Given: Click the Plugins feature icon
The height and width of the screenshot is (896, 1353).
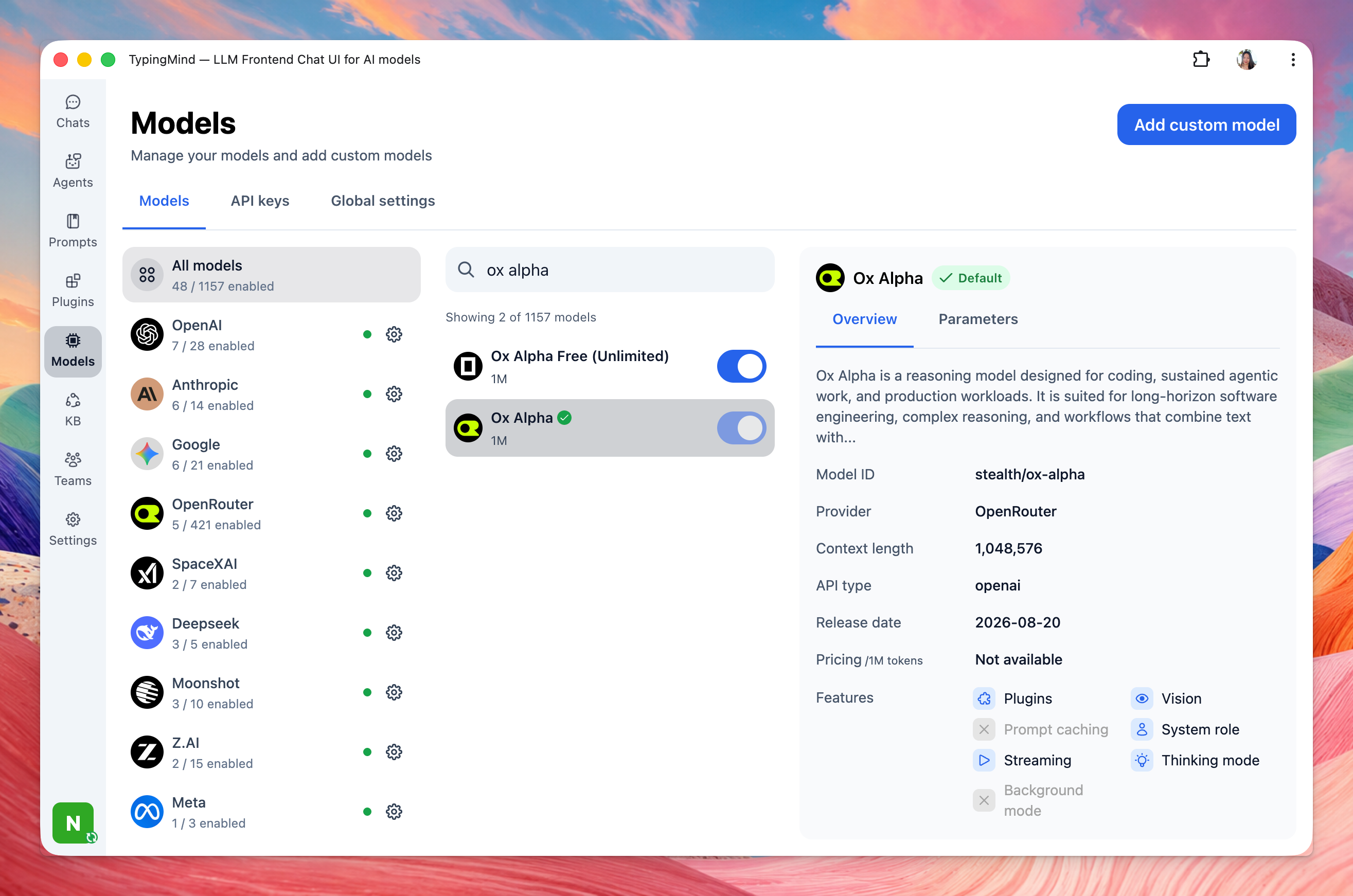Looking at the screenshot, I should click(x=984, y=698).
